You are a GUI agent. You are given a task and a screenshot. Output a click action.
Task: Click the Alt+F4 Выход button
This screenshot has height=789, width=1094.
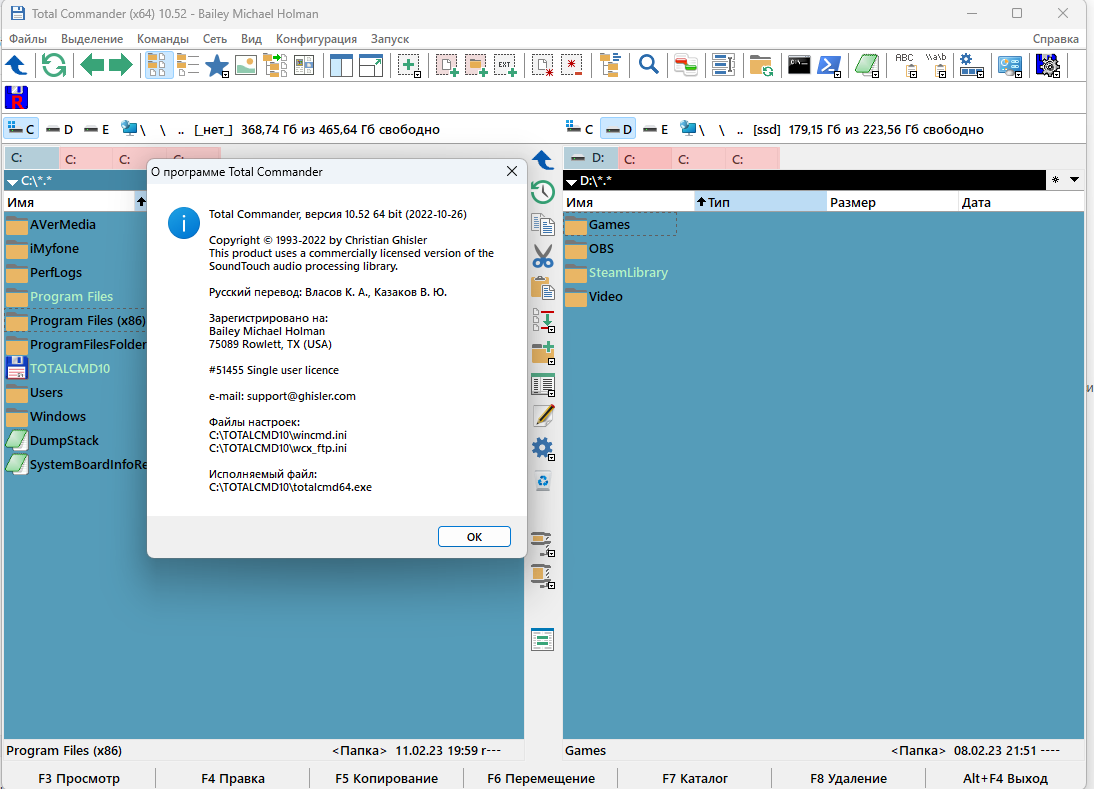coord(1005,779)
